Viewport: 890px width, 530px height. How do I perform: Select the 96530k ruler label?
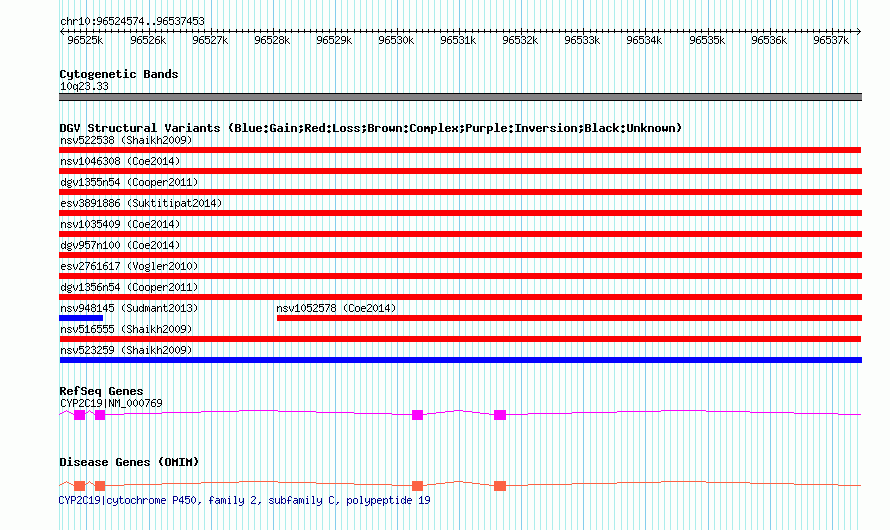tap(396, 40)
